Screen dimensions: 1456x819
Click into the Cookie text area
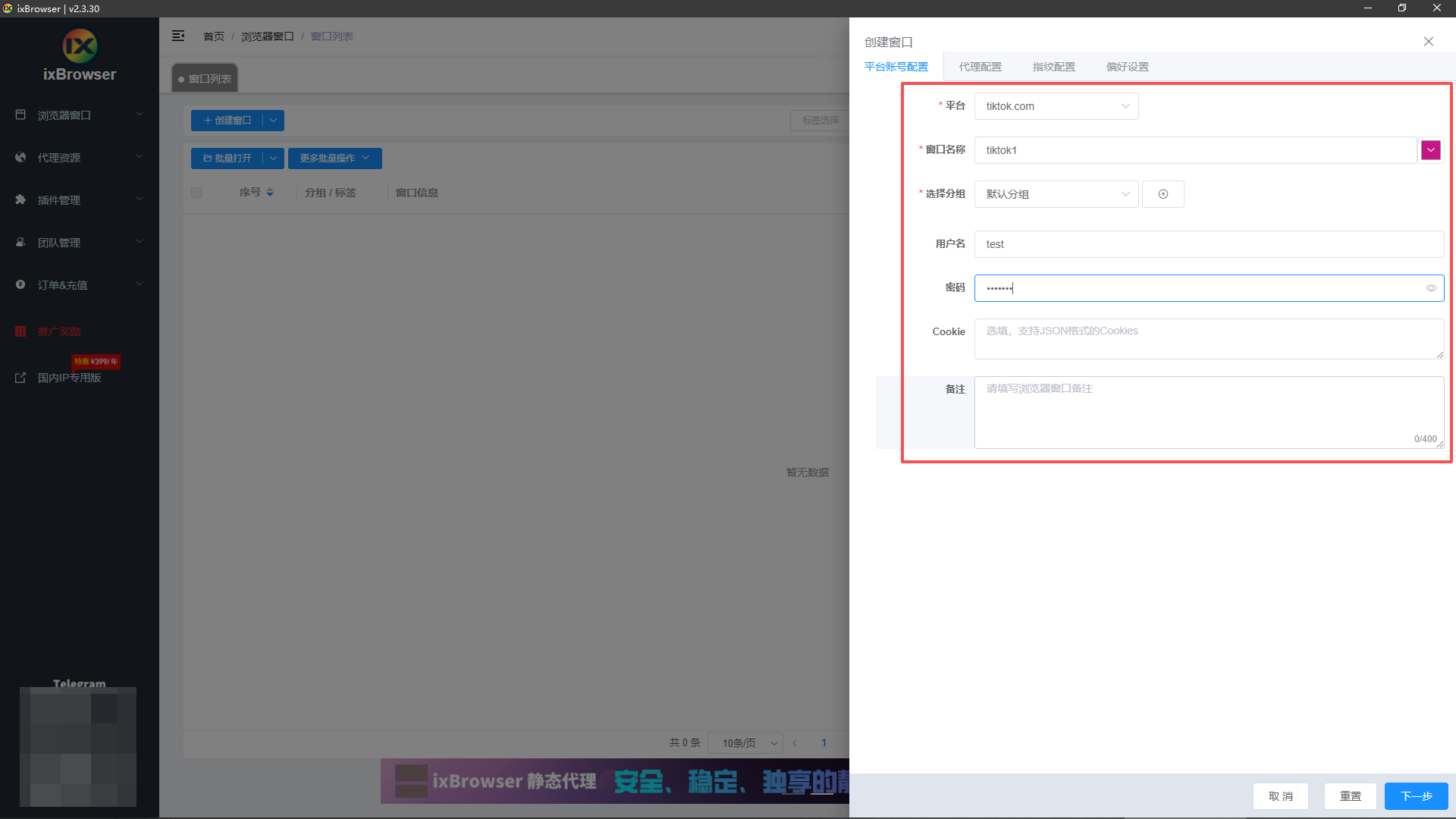1209,339
